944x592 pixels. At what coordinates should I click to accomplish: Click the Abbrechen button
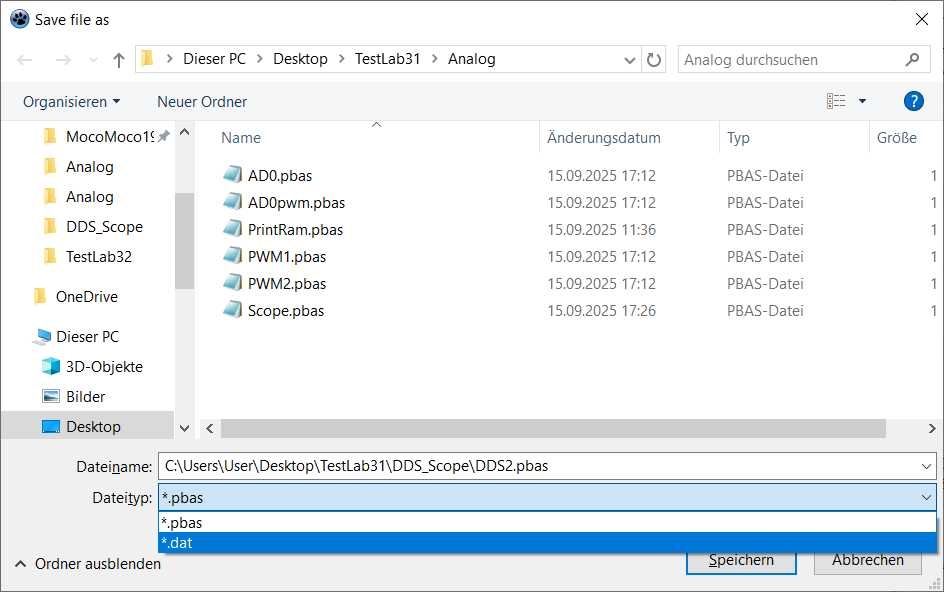click(867, 560)
